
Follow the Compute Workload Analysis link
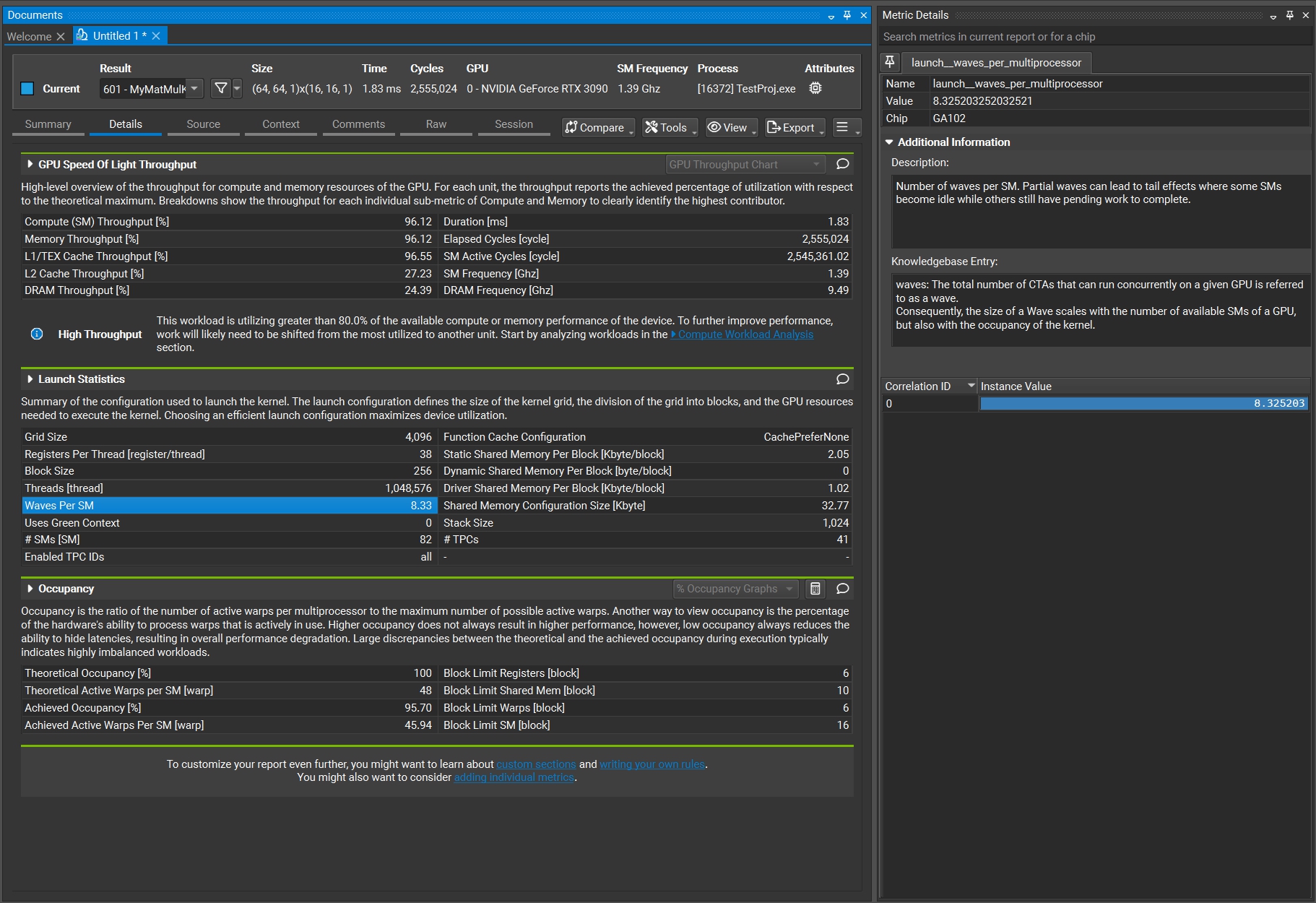pos(745,334)
